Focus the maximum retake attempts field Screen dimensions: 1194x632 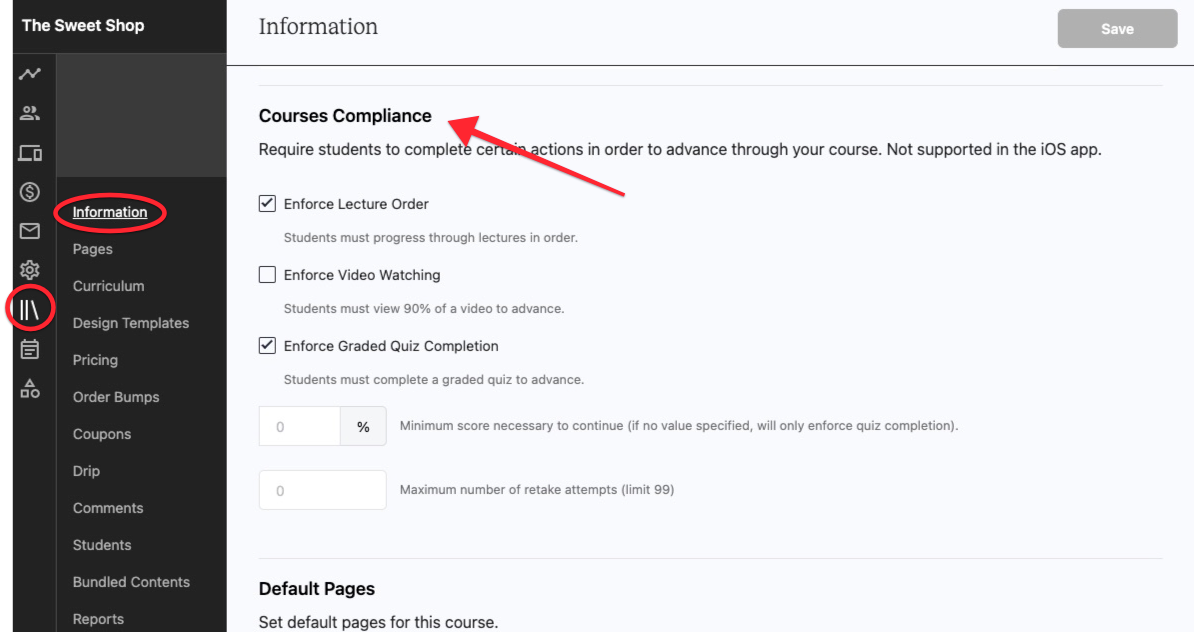pos(322,490)
